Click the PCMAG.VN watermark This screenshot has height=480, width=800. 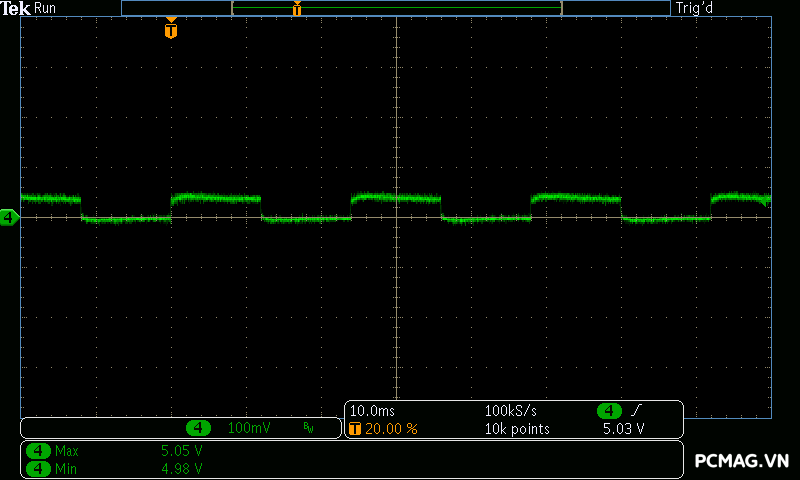coord(742,461)
